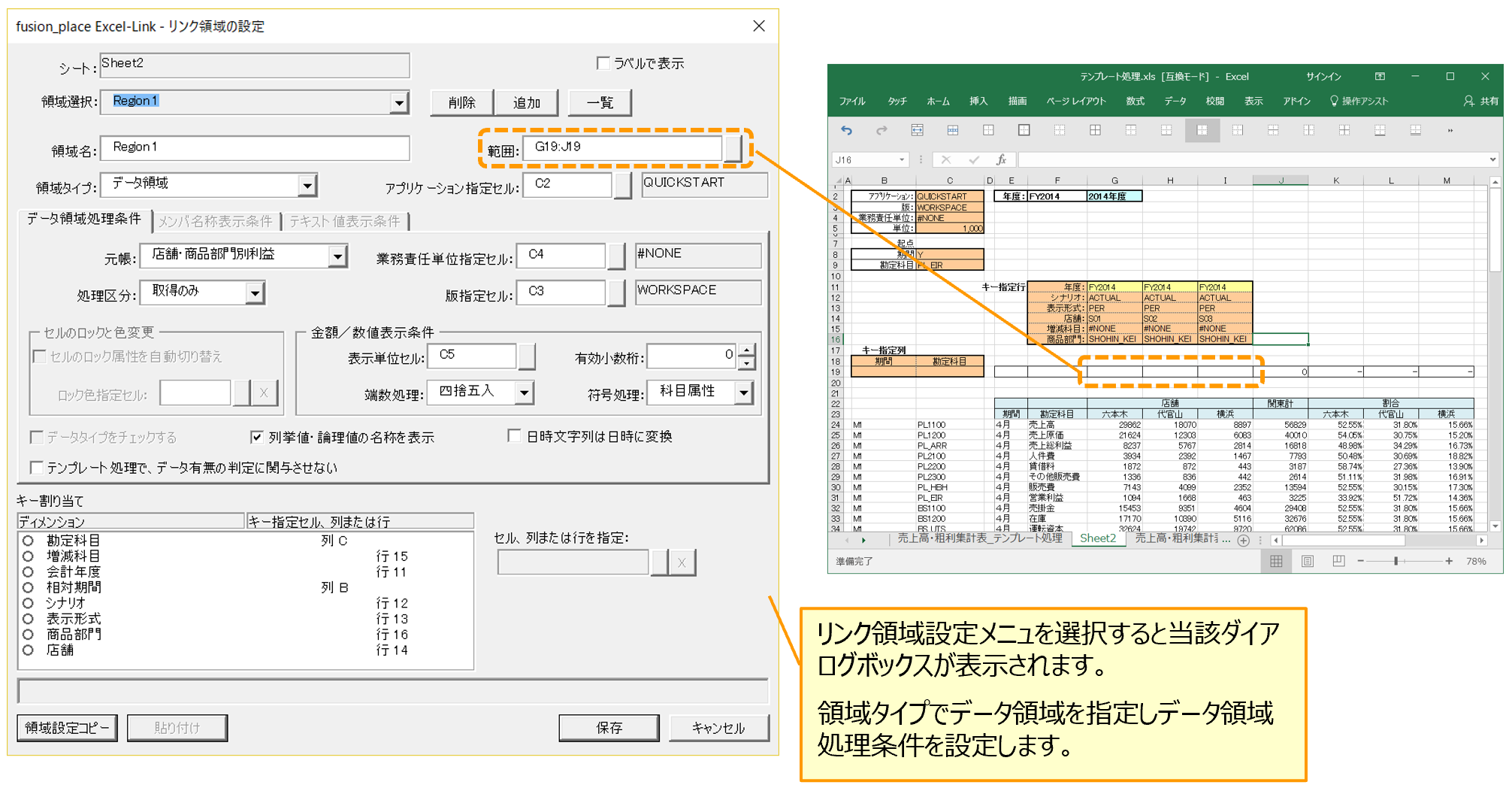
Task: Click the select-all corner of Excel grid
Action: (838, 180)
